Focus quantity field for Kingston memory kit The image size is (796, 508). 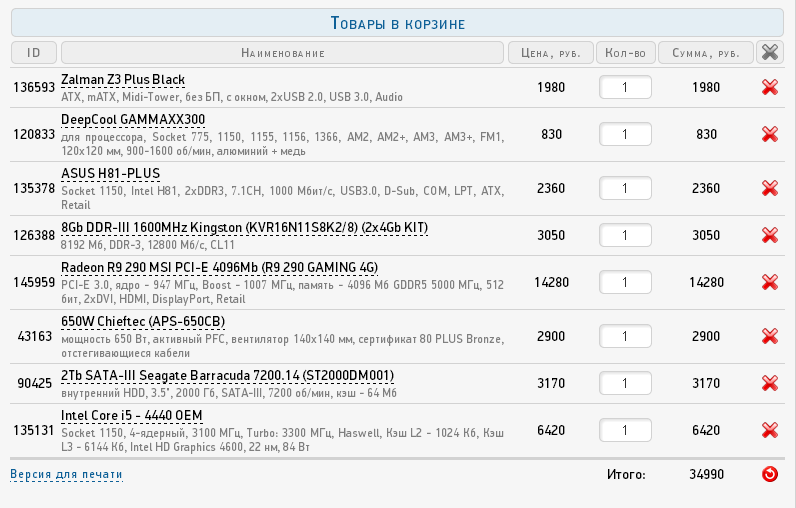click(x=625, y=235)
